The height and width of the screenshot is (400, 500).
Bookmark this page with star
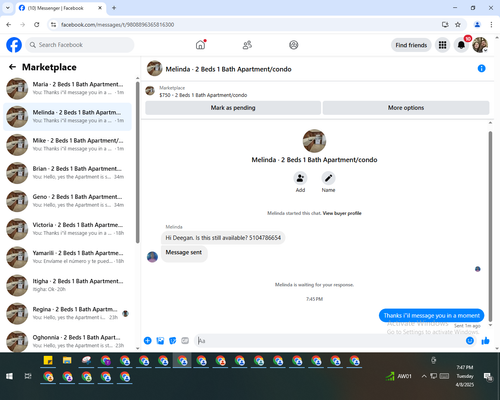click(x=458, y=25)
